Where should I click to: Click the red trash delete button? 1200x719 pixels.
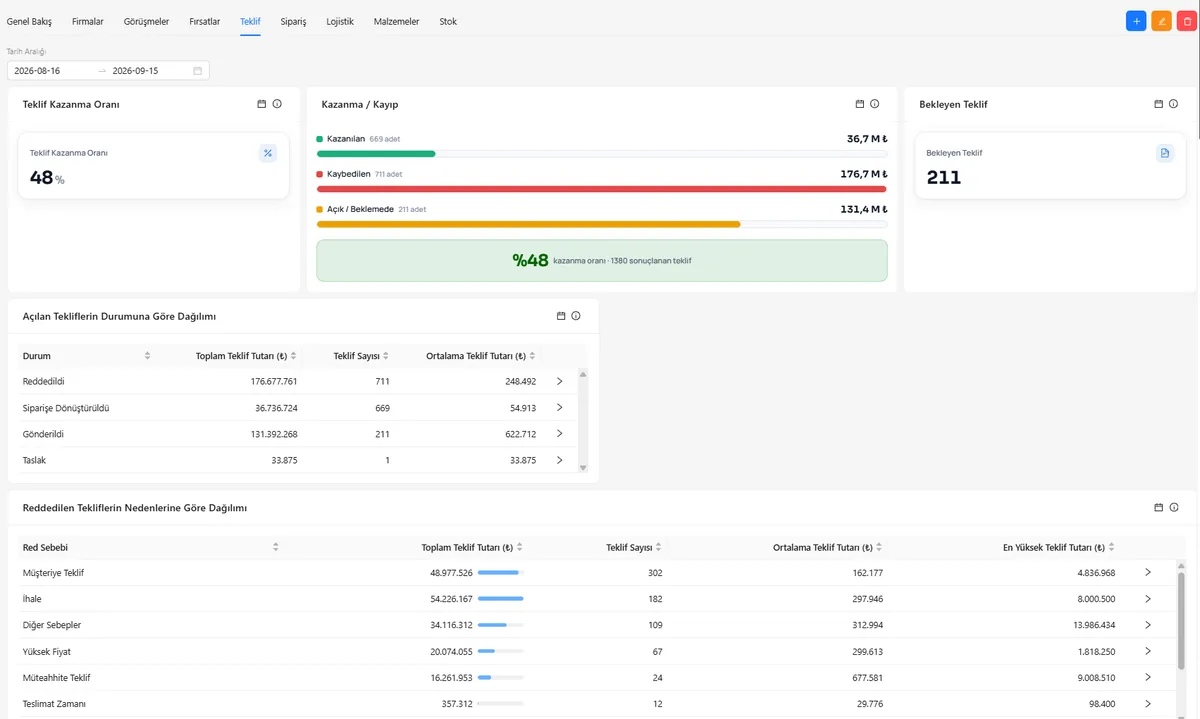1188,21
